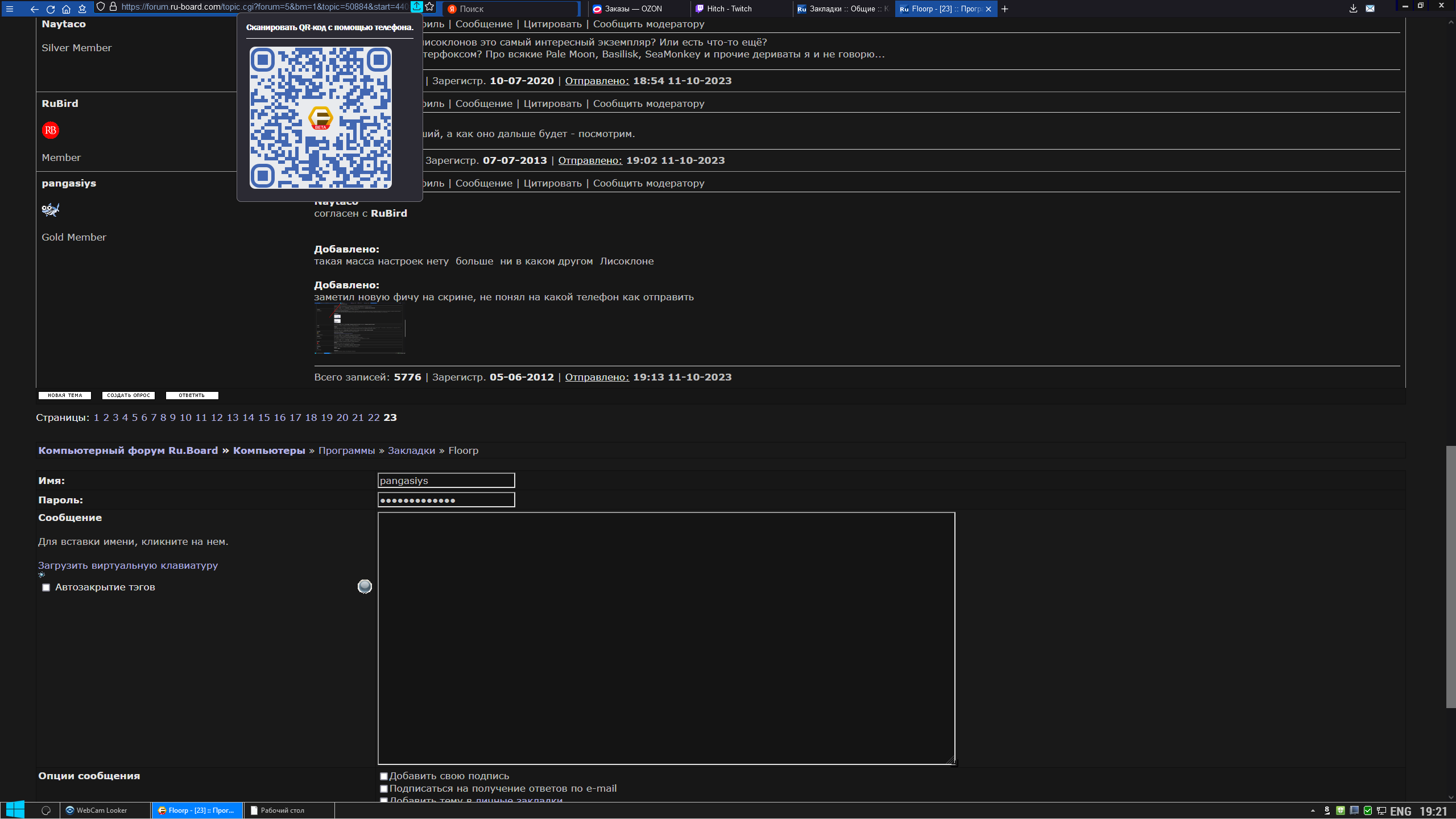Enable Добавить свою подпись checkbox
This screenshot has width=1456, height=819.
pyautogui.click(x=384, y=776)
